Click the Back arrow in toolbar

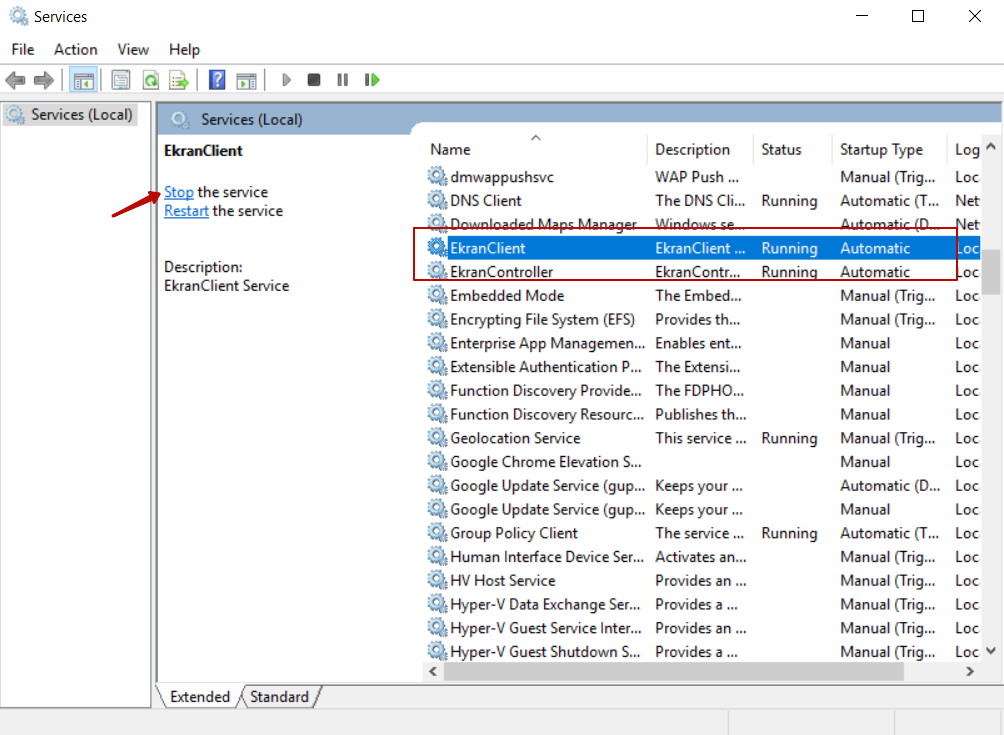[x=15, y=80]
